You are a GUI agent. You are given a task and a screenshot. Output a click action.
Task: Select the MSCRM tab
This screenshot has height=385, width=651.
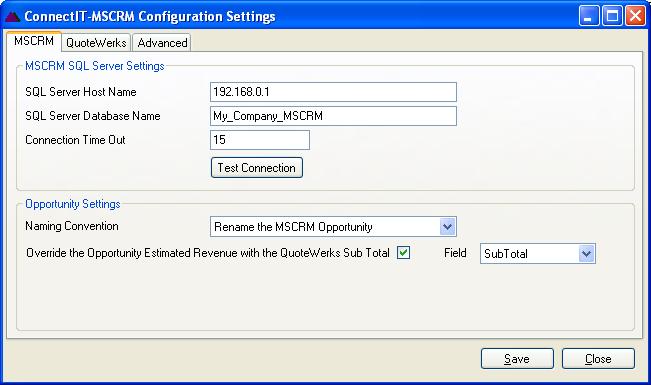[x=34, y=41]
